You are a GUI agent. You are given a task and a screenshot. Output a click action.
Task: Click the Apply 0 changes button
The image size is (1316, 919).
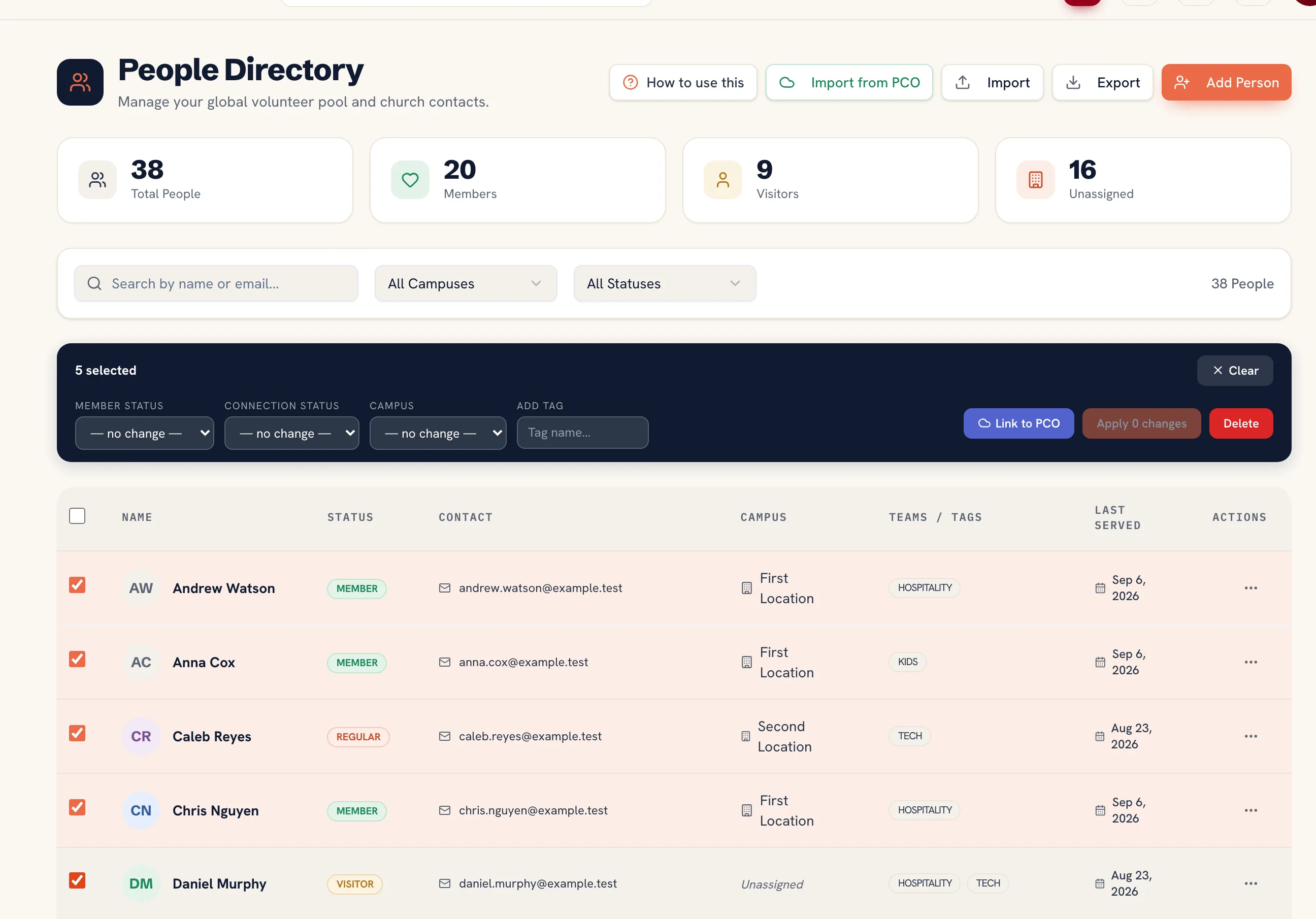click(1141, 423)
